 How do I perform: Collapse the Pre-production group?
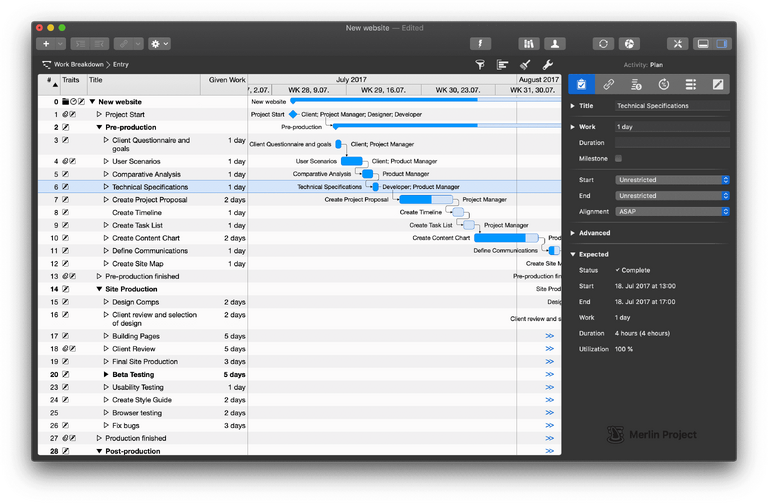[x=99, y=128]
